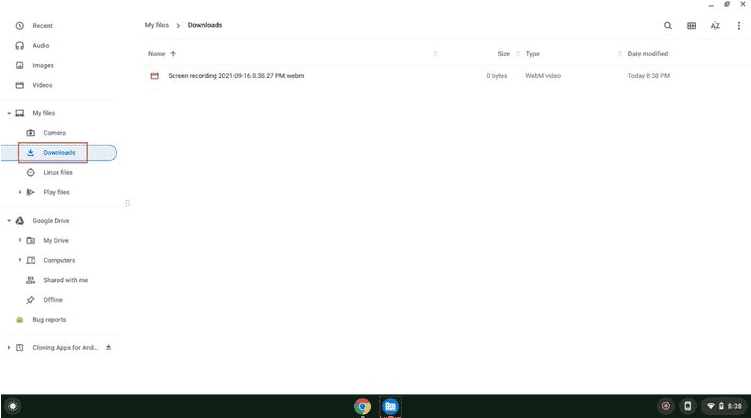Click the 0 bytes size cell

click(497, 76)
